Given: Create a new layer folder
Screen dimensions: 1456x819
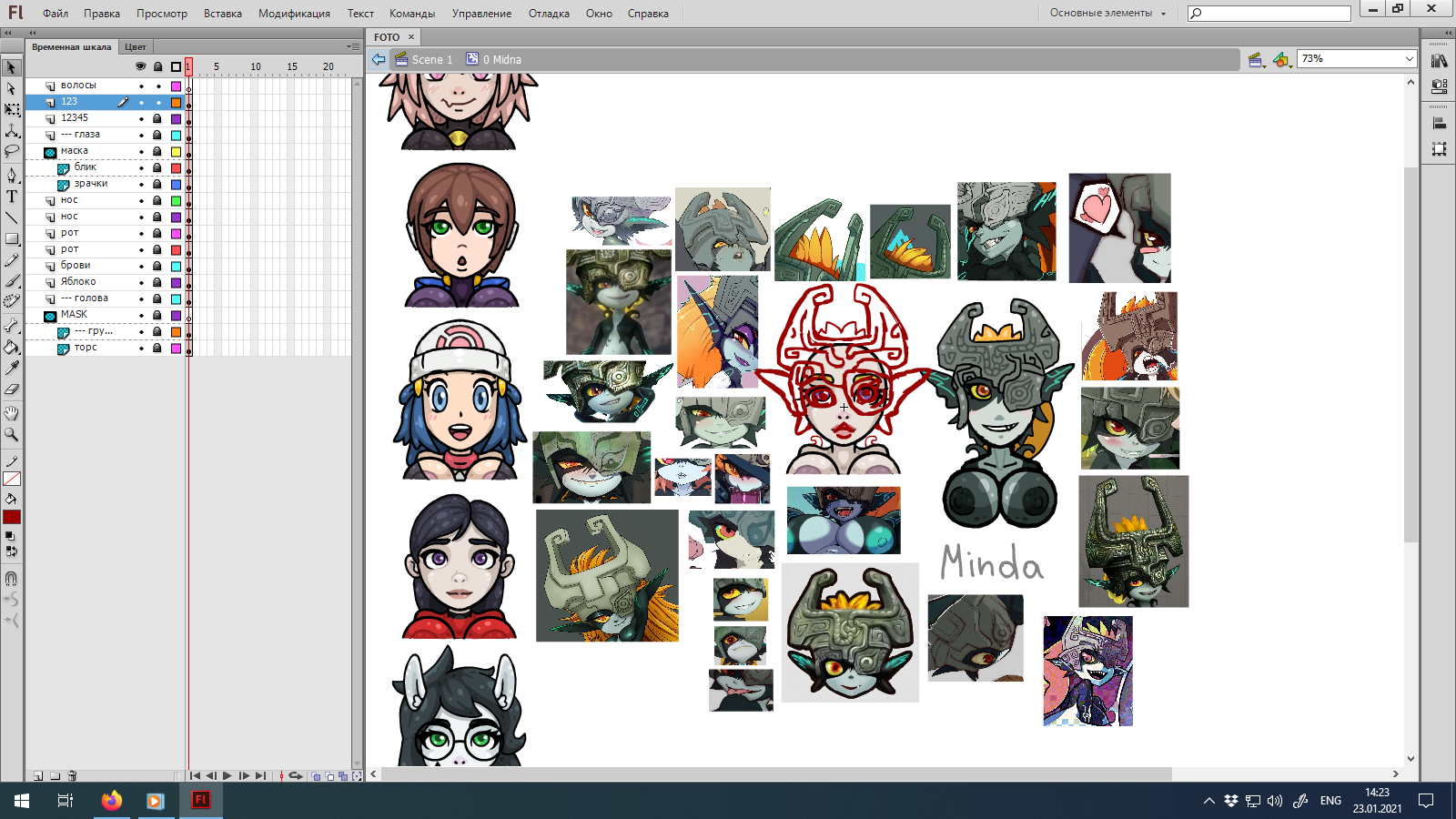Looking at the screenshot, I should coord(56,776).
